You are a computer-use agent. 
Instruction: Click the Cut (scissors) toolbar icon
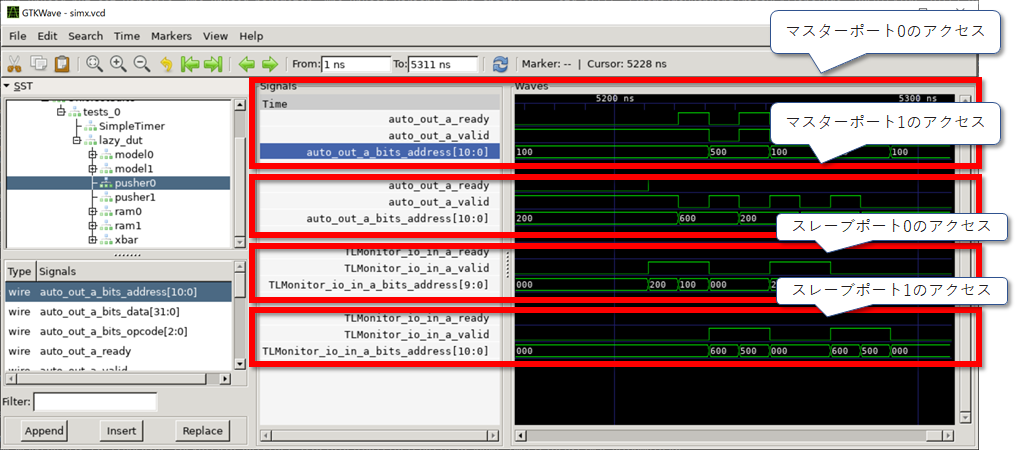[15, 64]
